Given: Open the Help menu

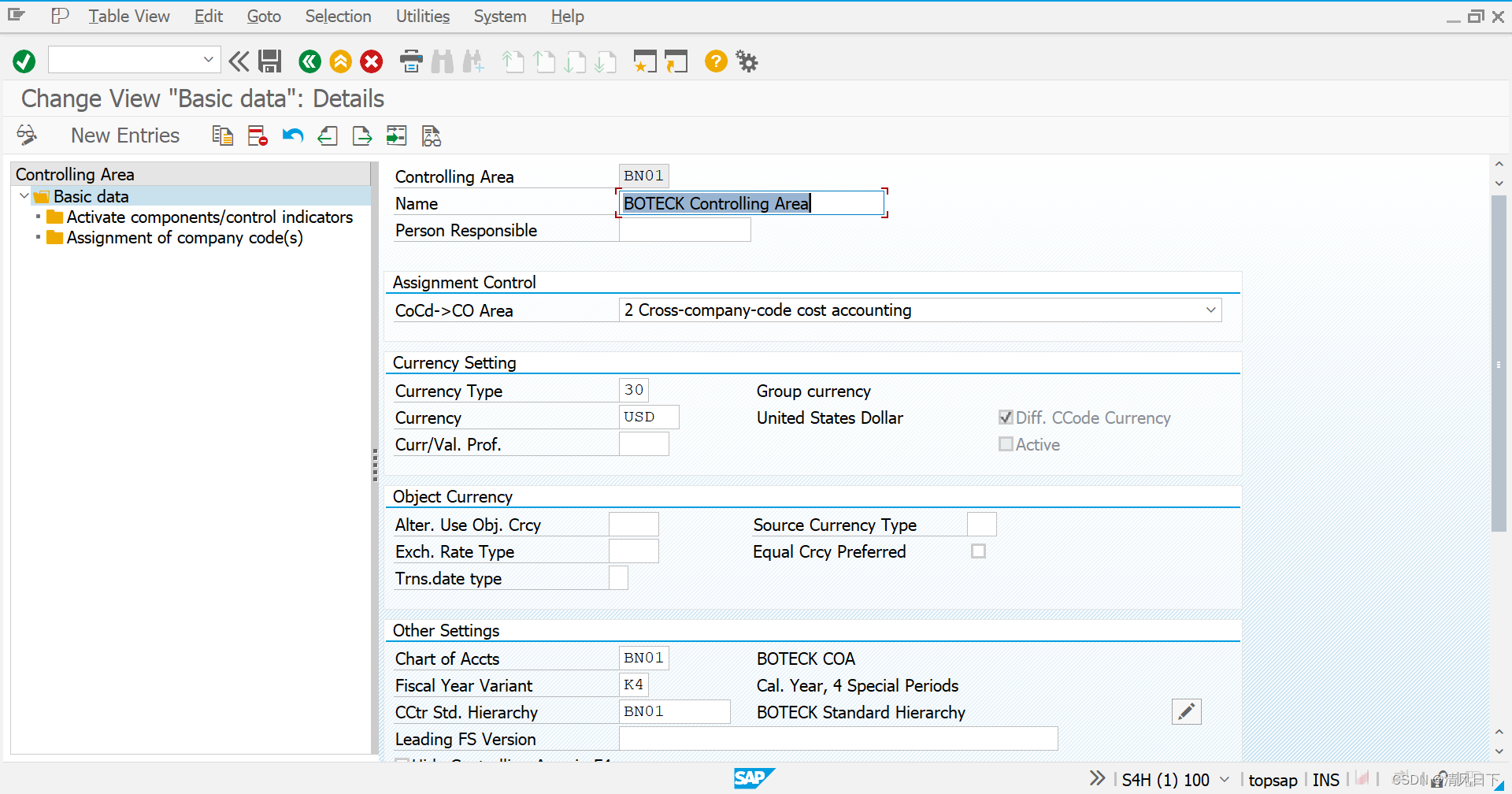Looking at the screenshot, I should tap(567, 16).
